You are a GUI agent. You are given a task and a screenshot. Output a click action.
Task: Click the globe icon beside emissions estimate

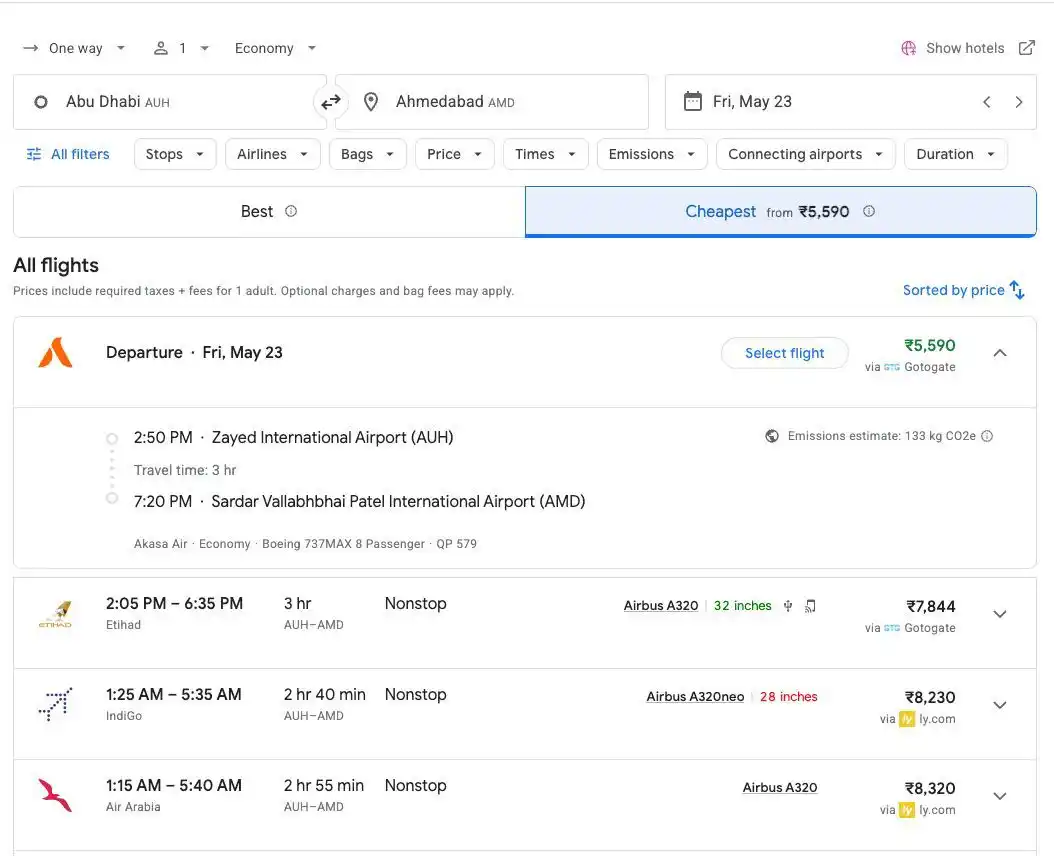tap(772, 436)
